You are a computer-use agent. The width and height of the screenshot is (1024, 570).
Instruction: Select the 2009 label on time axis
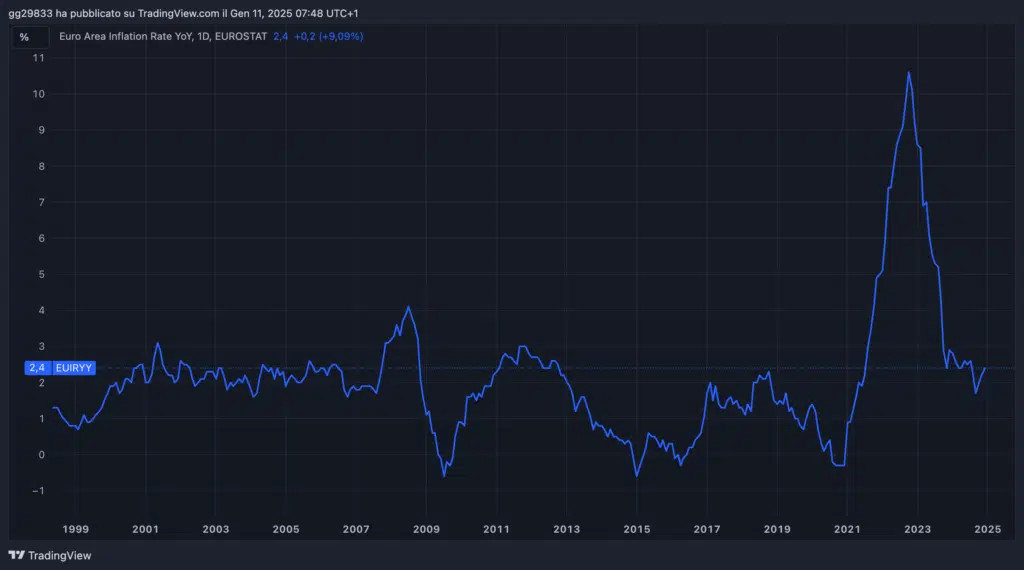click(x=426, y=529)
